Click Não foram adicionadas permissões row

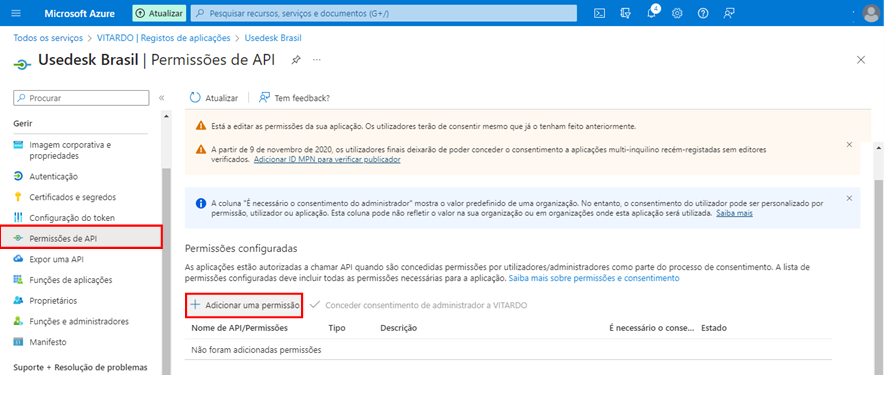coord(509,350)
